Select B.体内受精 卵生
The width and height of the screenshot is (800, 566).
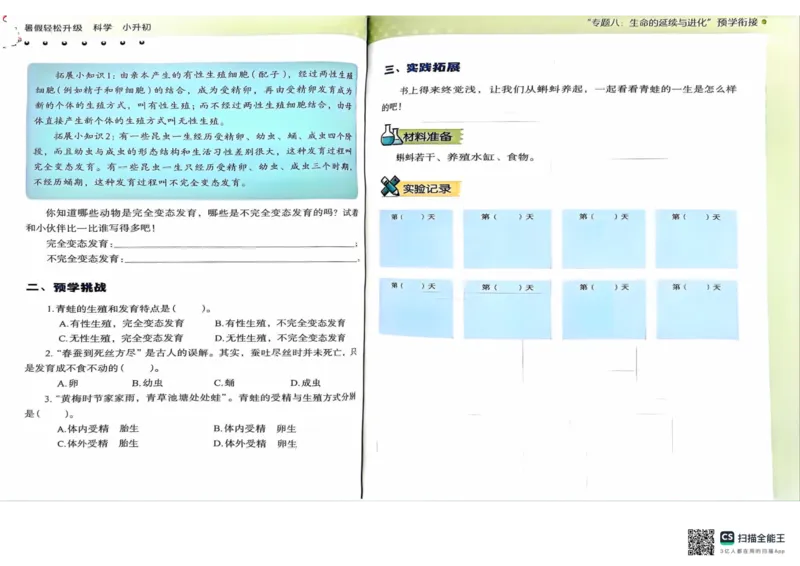255,429
